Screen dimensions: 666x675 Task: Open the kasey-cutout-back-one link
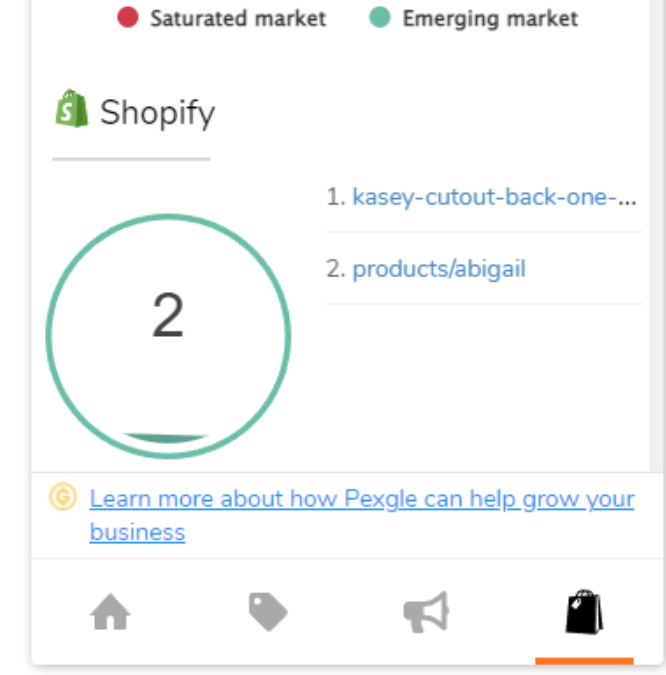494,197
